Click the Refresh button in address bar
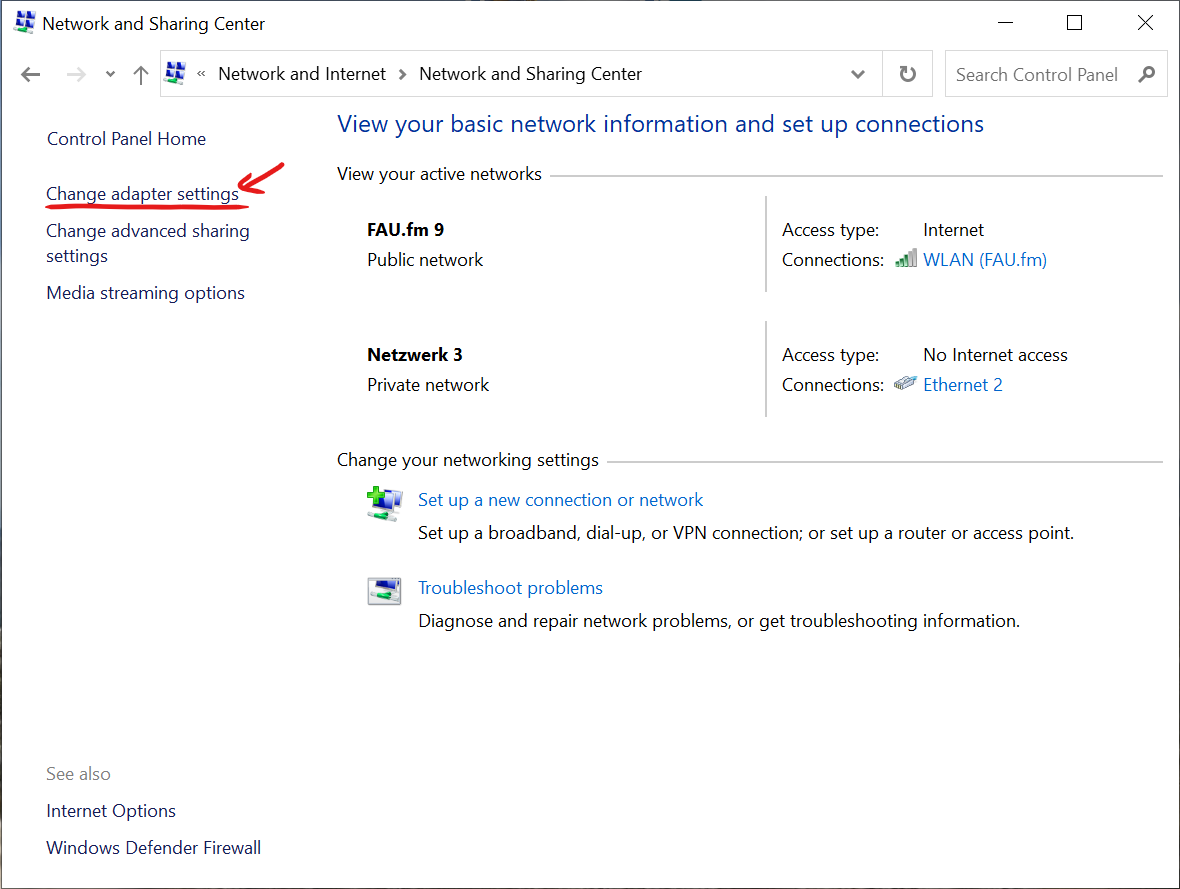The height and width of the screenshot is (889, 1180). 907,74
